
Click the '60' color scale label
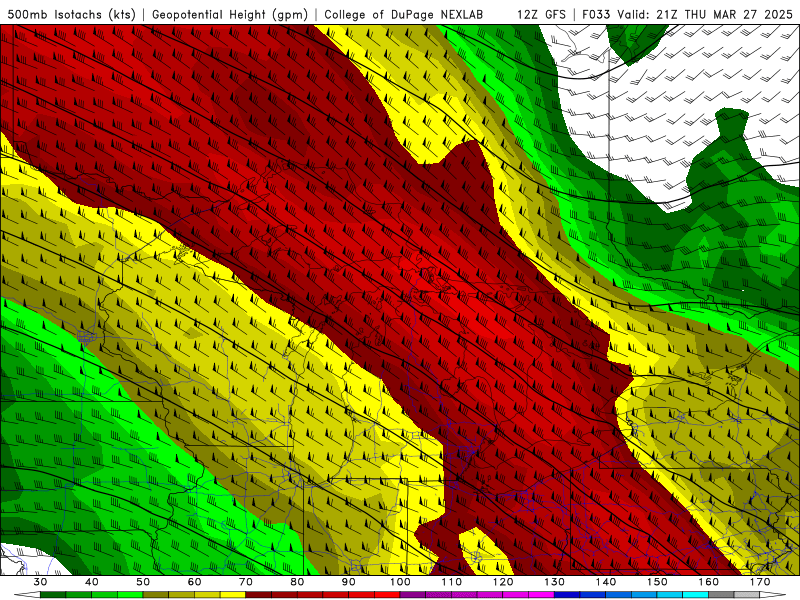pyautogui.click(x=194, y=582)
